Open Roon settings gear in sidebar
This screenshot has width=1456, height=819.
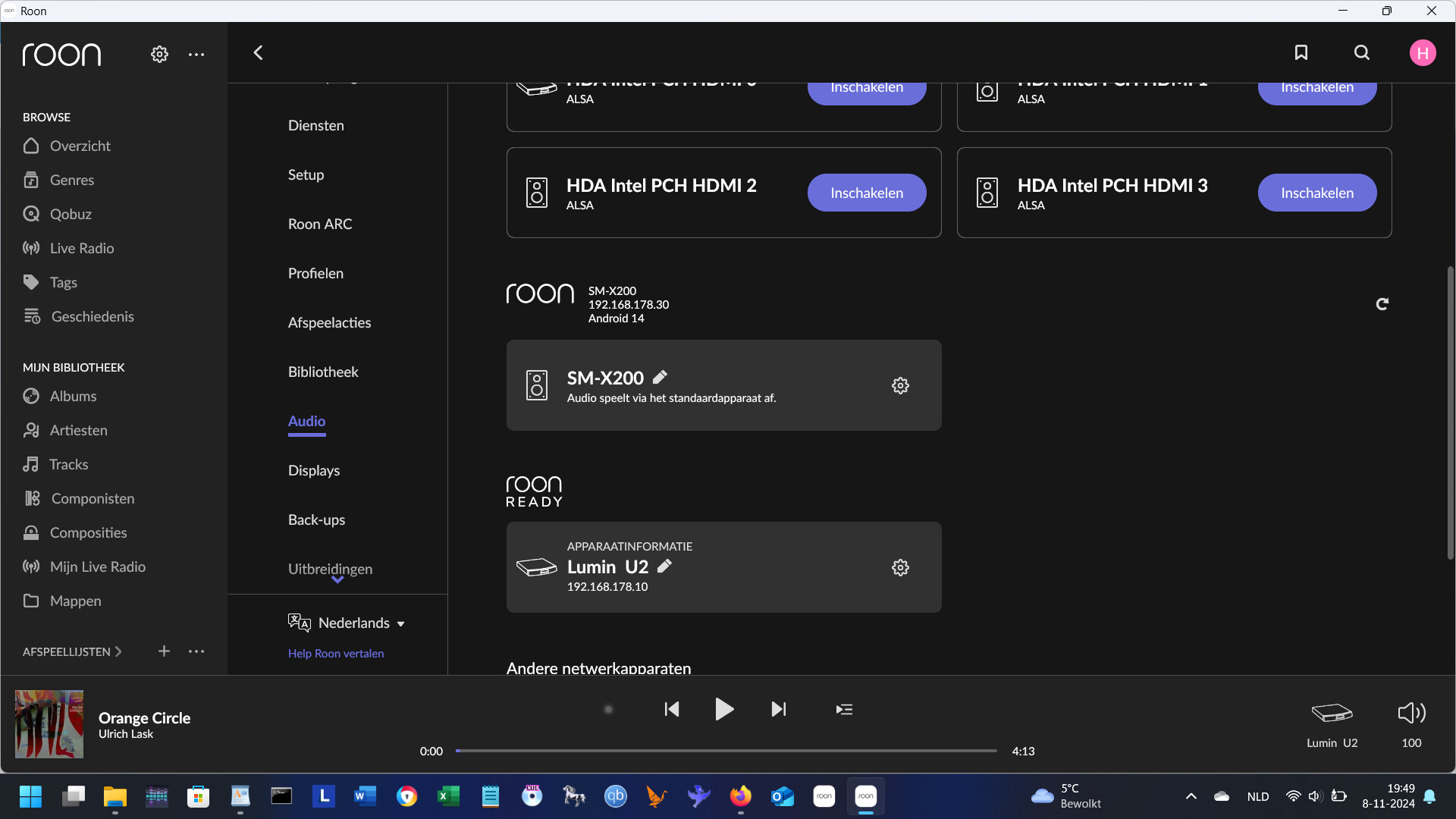(x=159, y=54)
